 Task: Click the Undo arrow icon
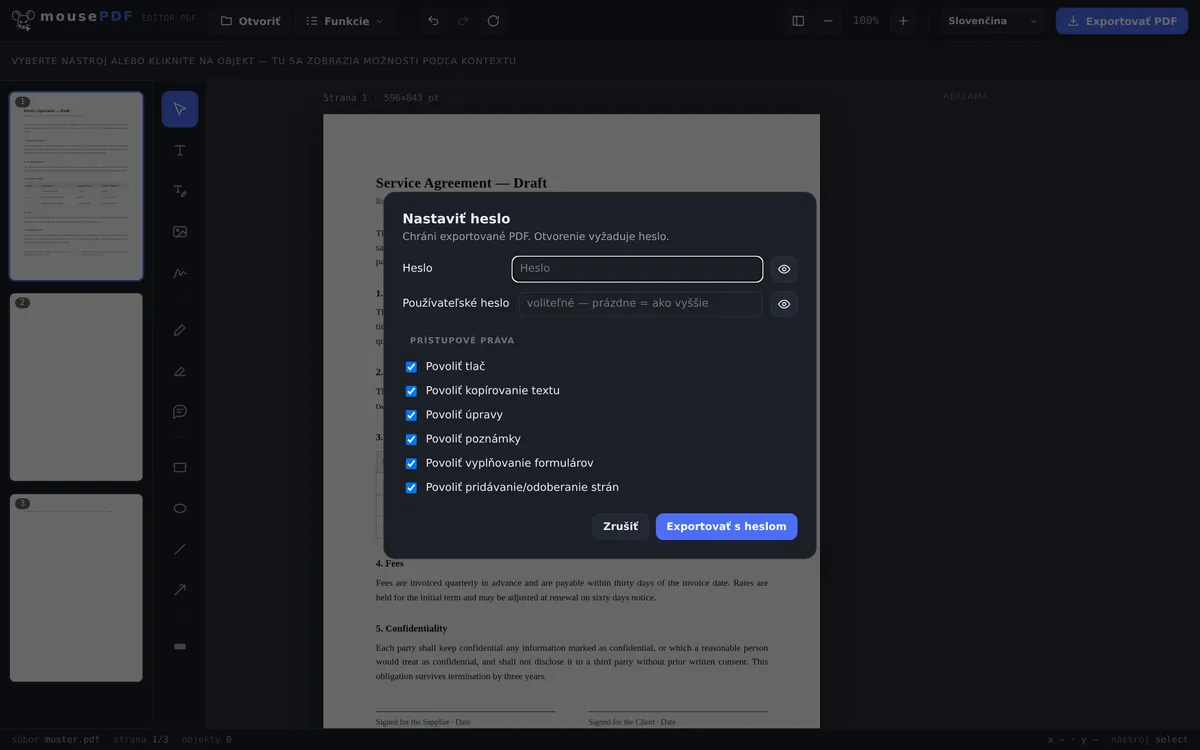433,21
